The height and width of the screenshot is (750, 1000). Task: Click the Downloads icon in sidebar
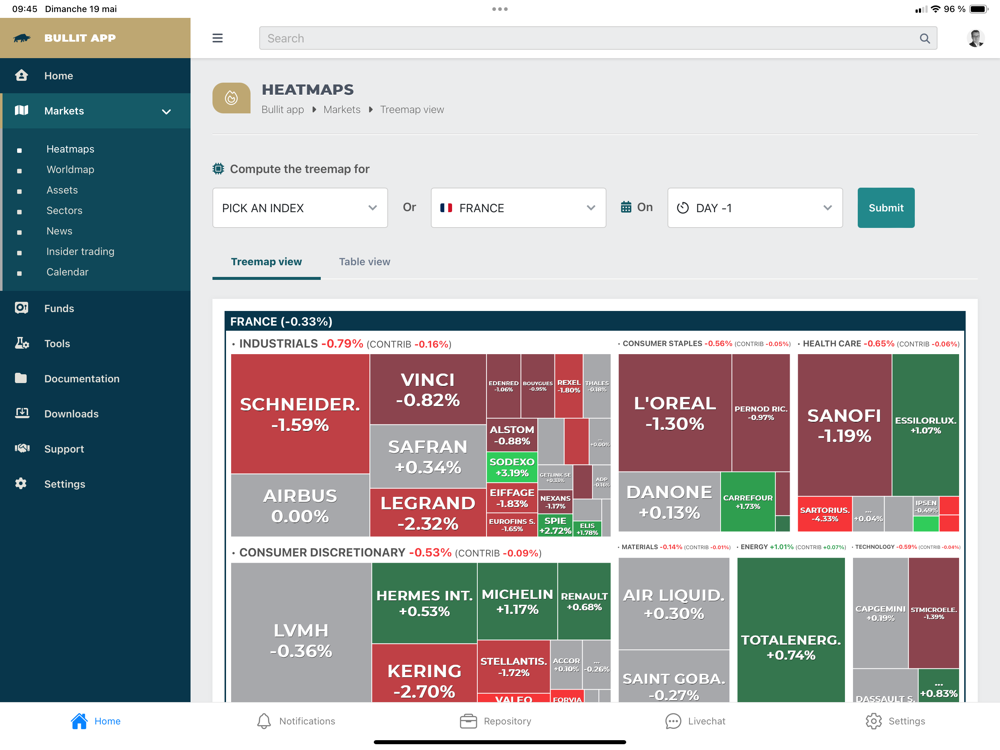[x=22, y=413]
